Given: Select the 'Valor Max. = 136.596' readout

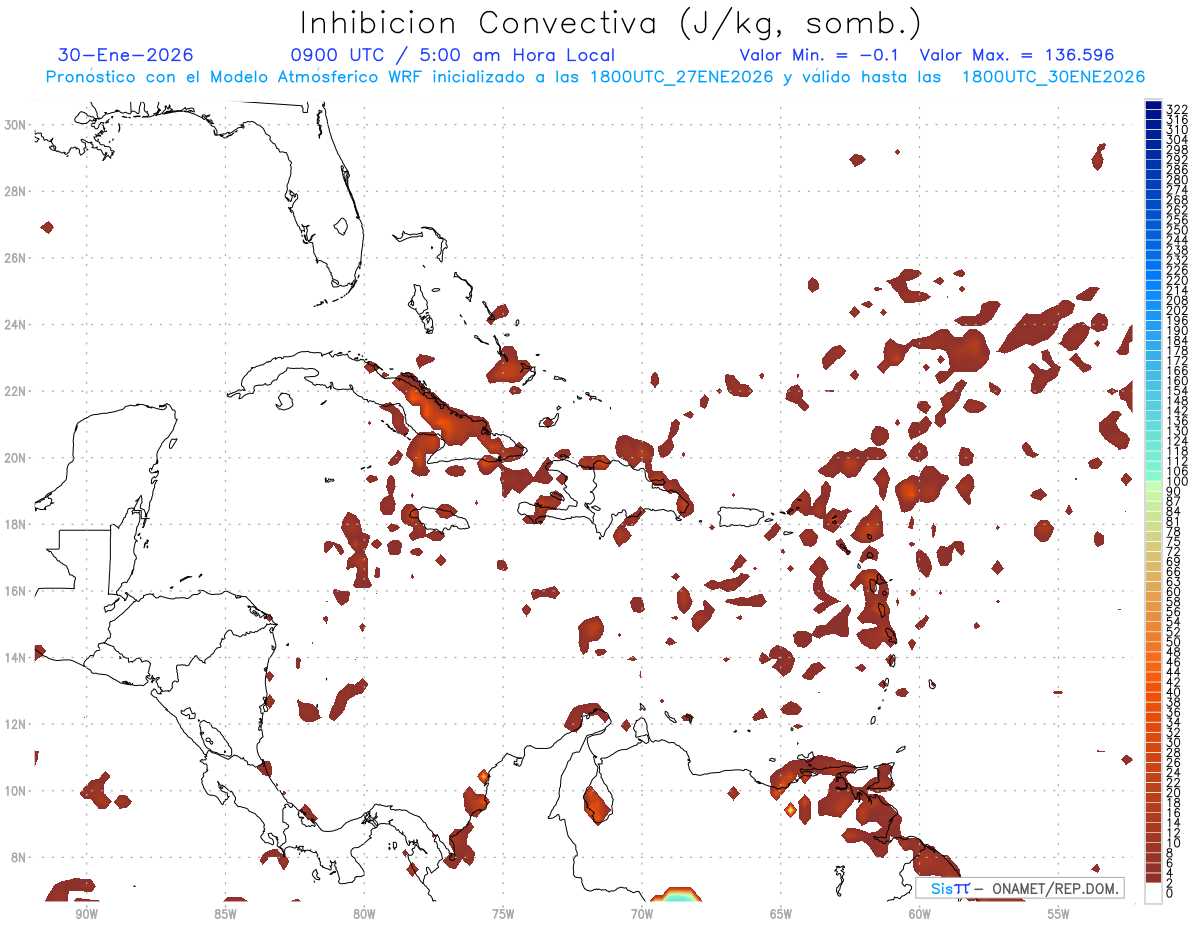Looking at the screenshot, I should [1016, 55].
